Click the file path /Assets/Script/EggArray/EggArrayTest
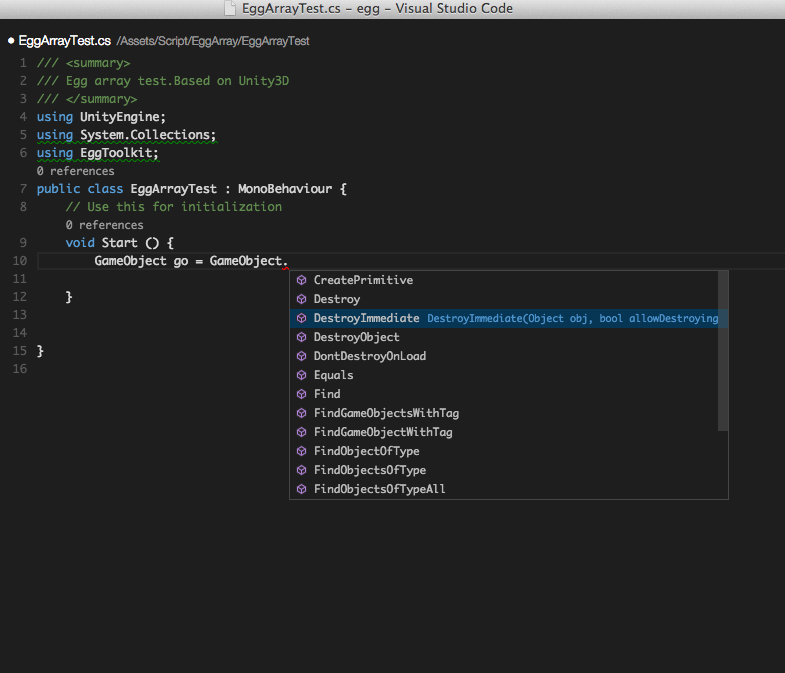 [x=213, y=41]
